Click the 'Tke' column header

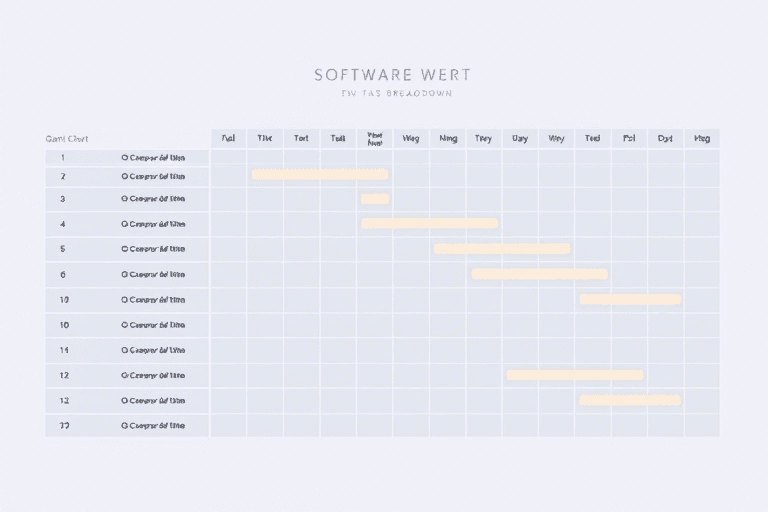click(264, 139)
